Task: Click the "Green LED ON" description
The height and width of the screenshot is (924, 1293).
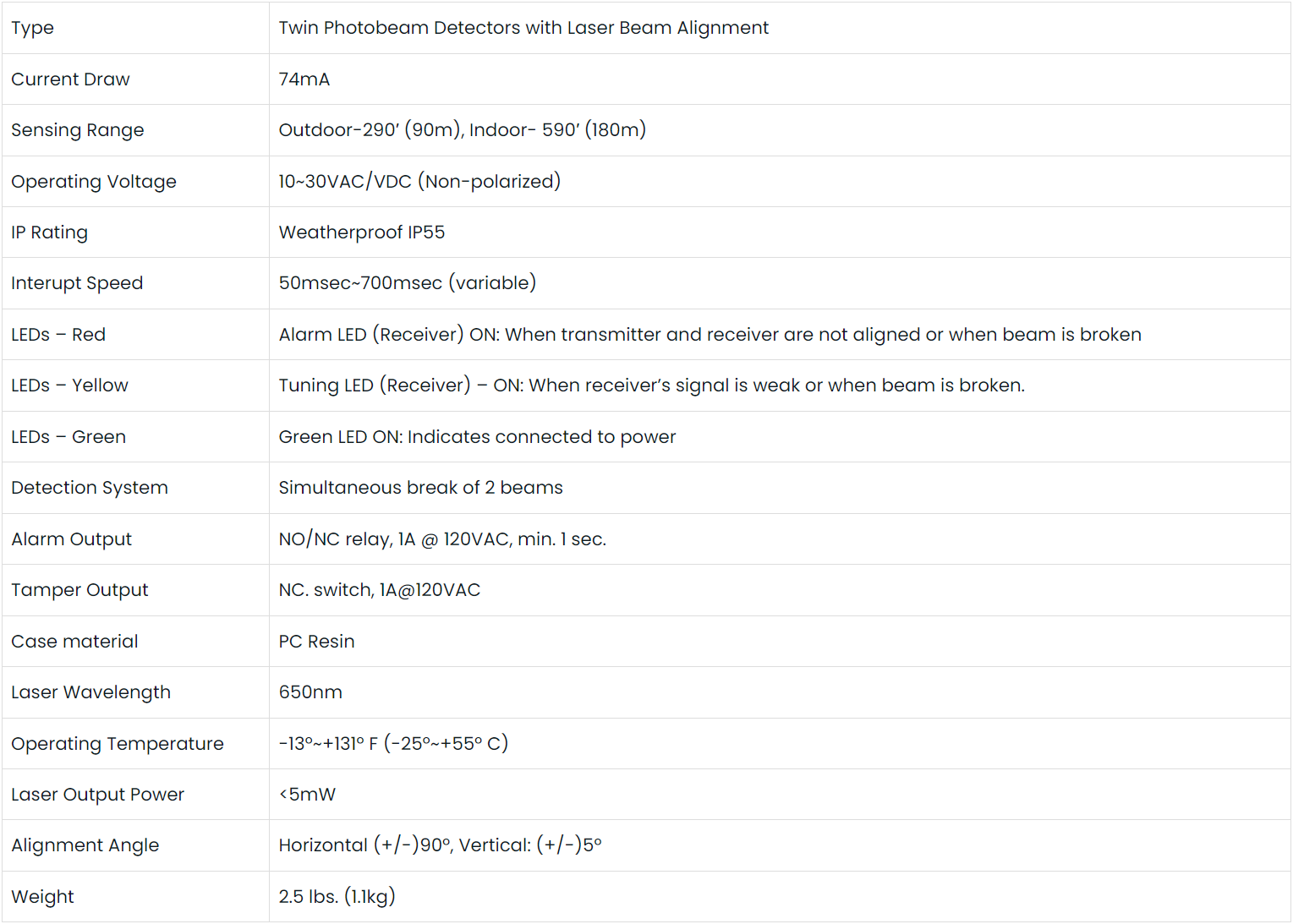Action: [477, 437]
